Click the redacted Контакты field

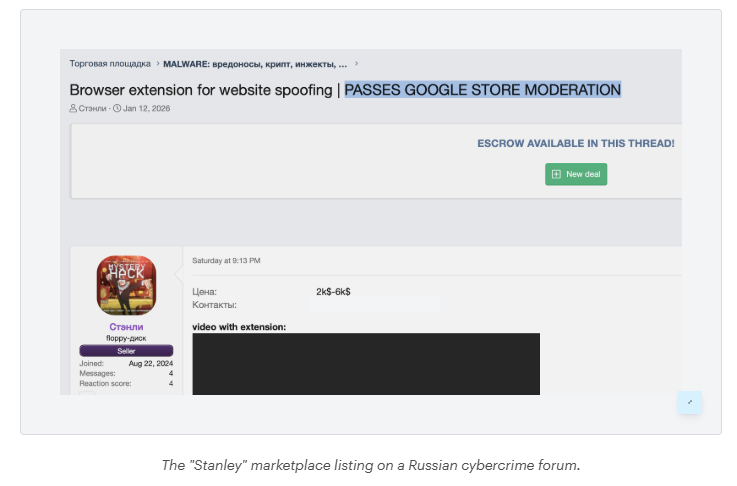[375, 304]
